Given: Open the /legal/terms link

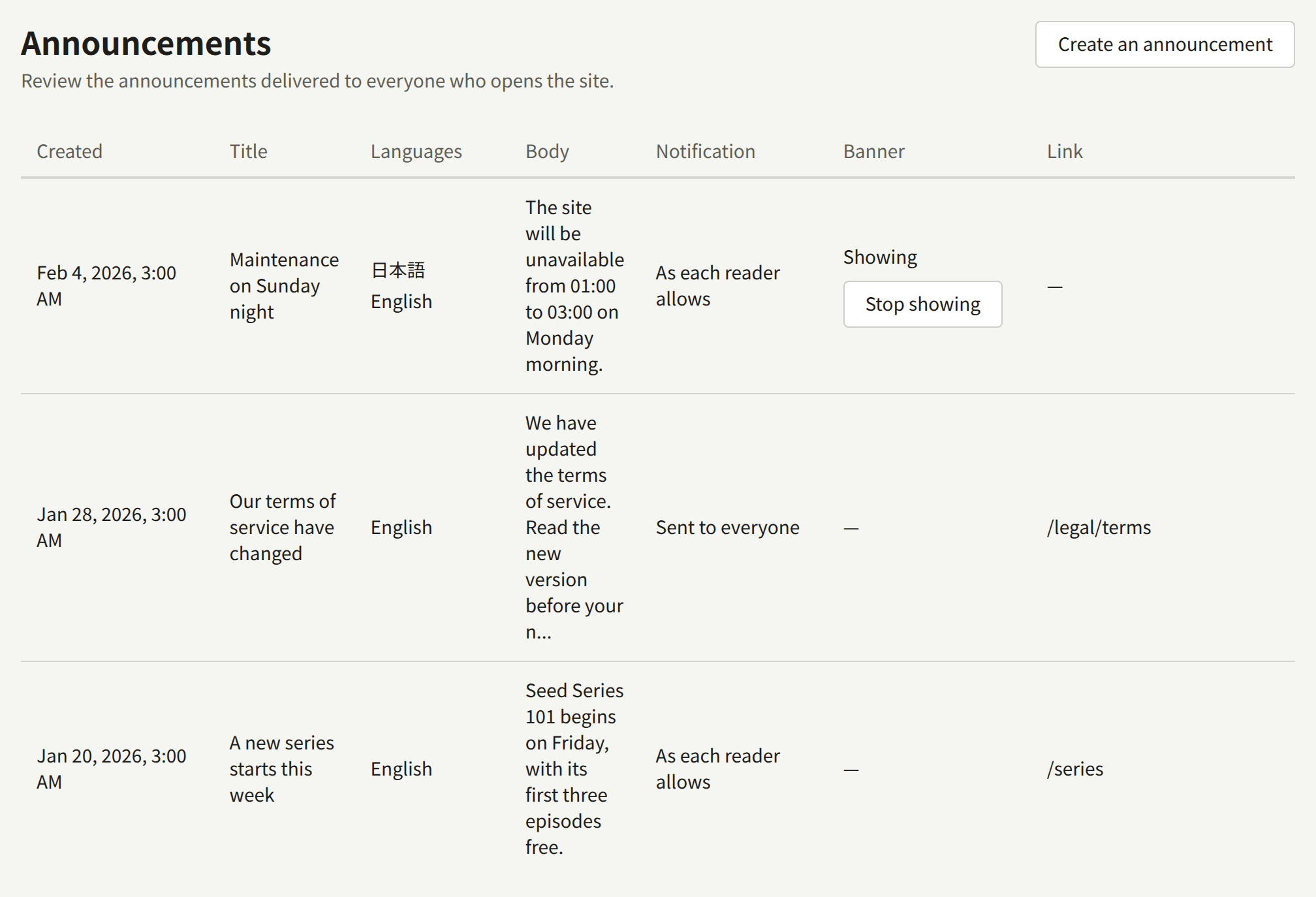Looking at the screenshot, I should pyautogui.click(x=1099, y=527).
